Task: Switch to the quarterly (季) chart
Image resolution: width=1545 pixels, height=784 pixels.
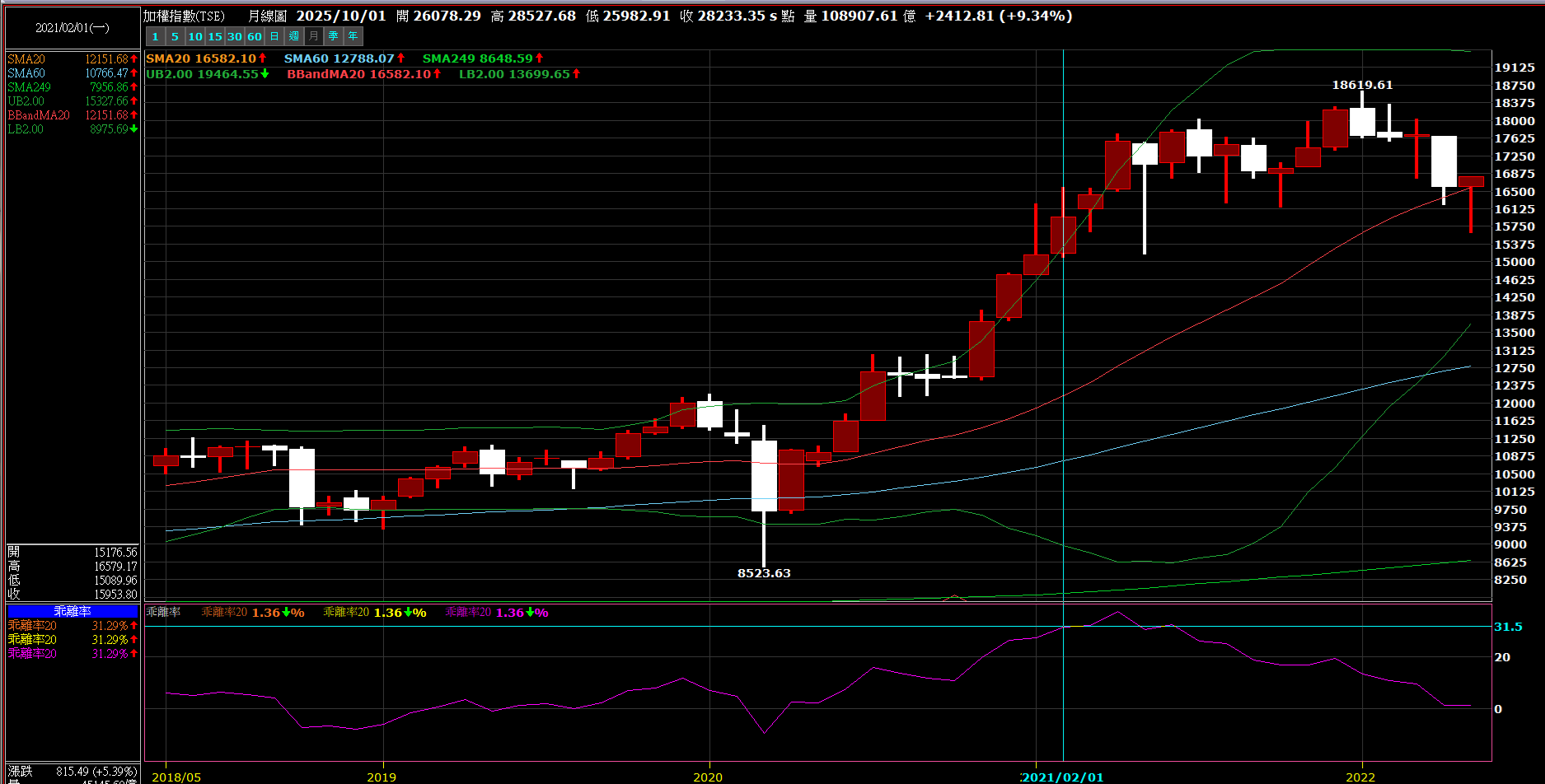Action: pos(334,36)
